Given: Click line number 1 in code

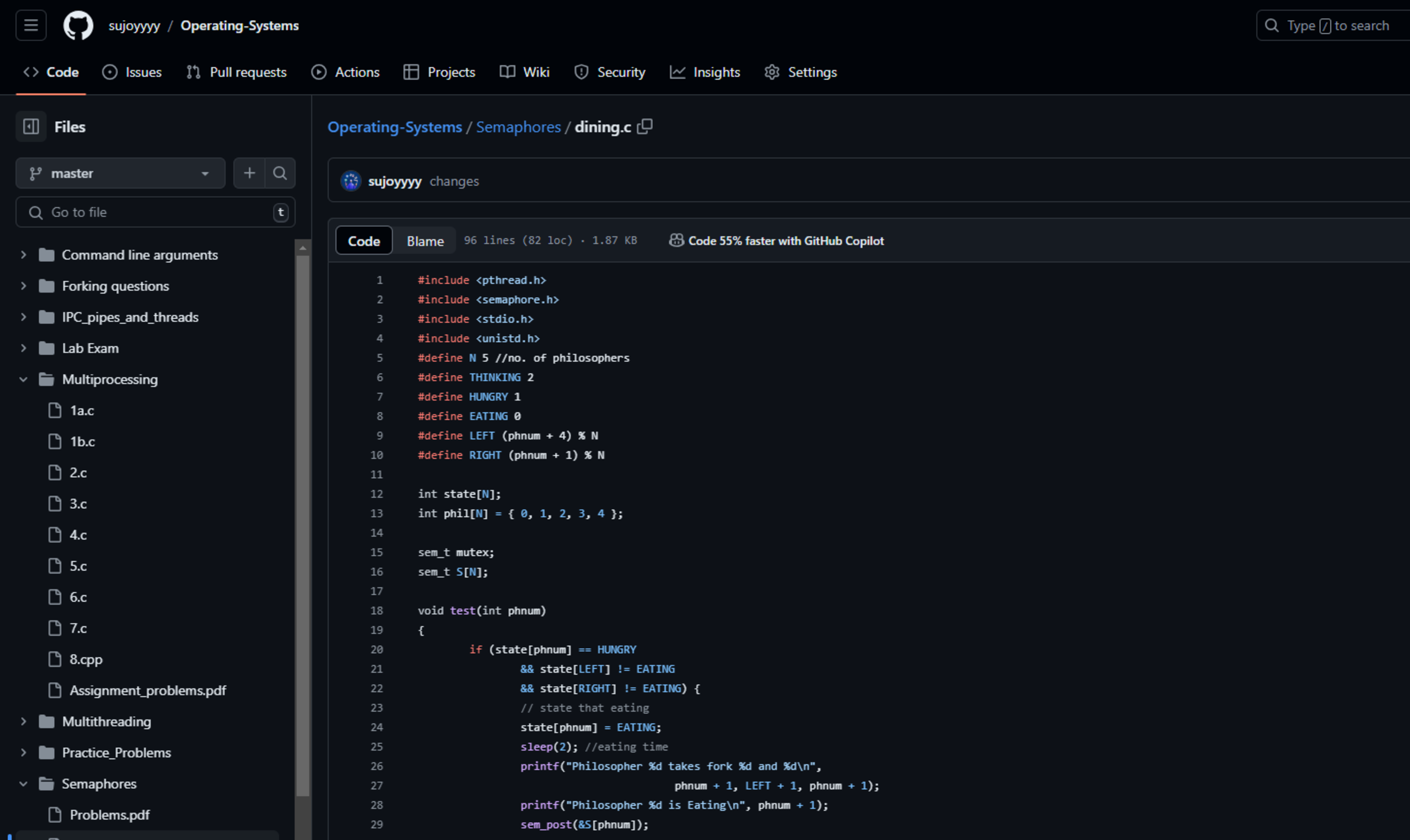Looking at the screenshot, I should pos(380,280).
